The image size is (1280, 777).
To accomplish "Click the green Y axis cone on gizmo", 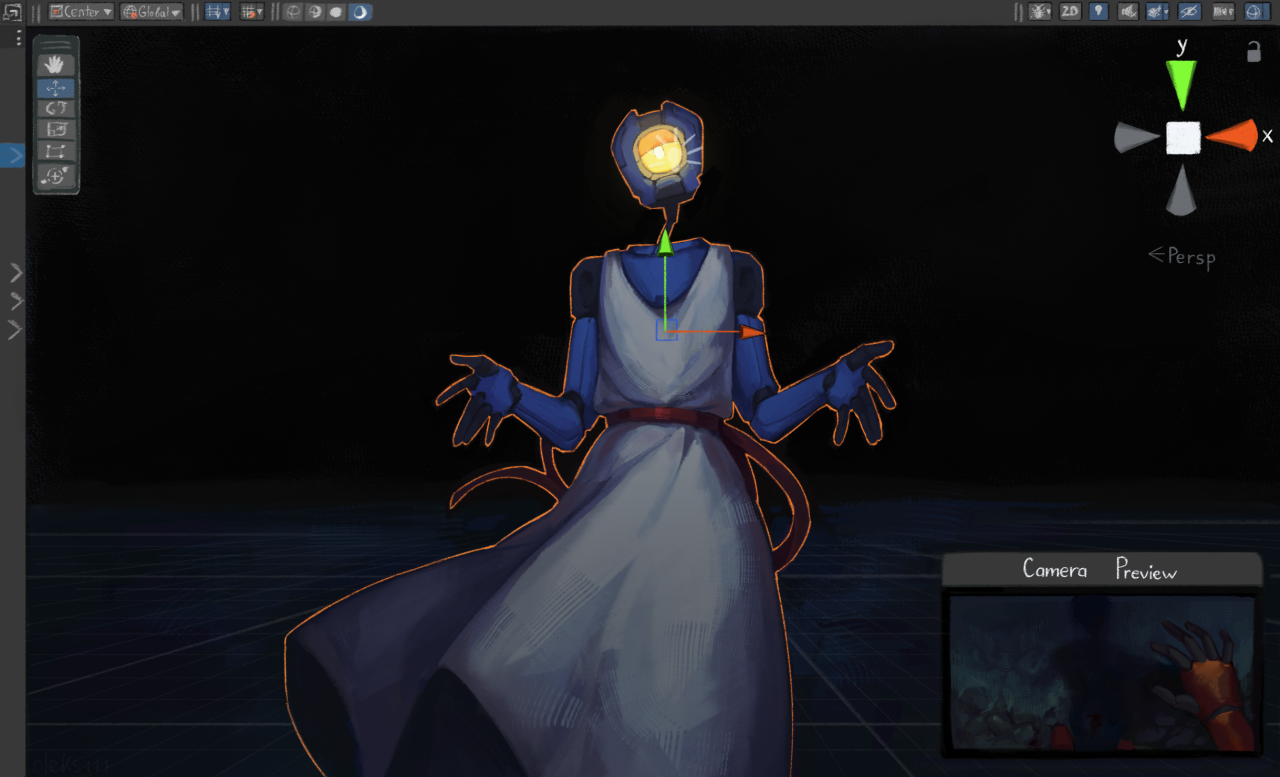I will click(1182, 83).
